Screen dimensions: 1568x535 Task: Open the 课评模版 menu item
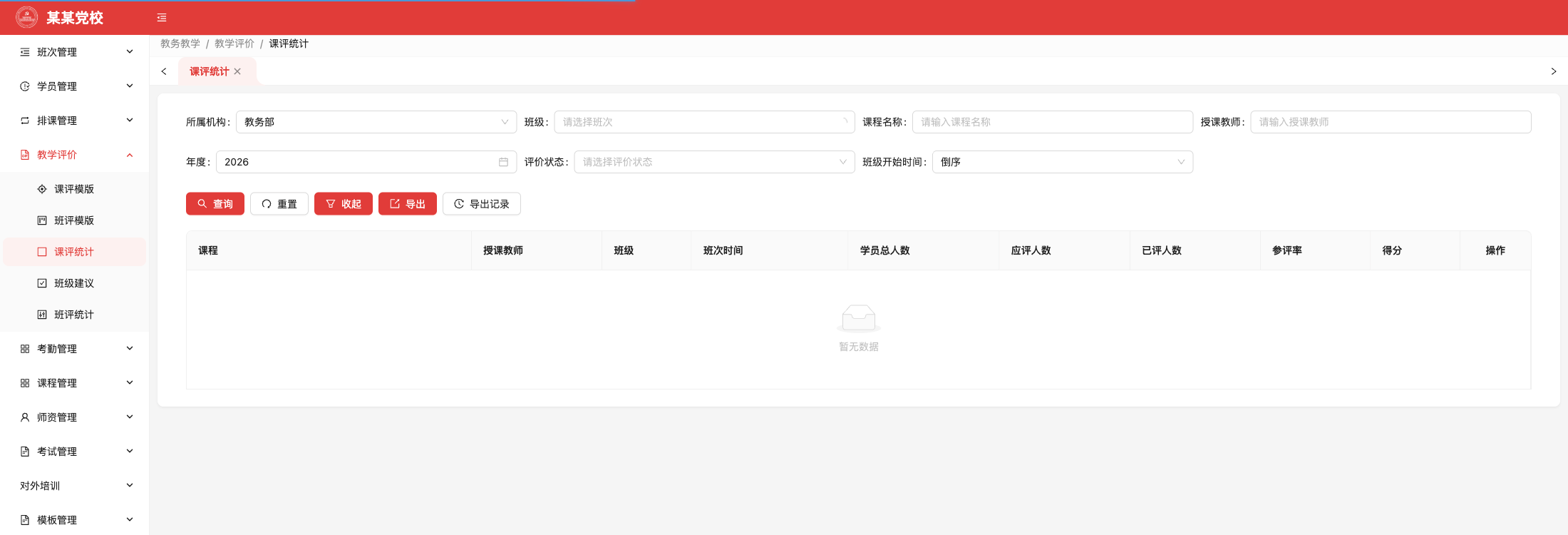click(74, 189)
